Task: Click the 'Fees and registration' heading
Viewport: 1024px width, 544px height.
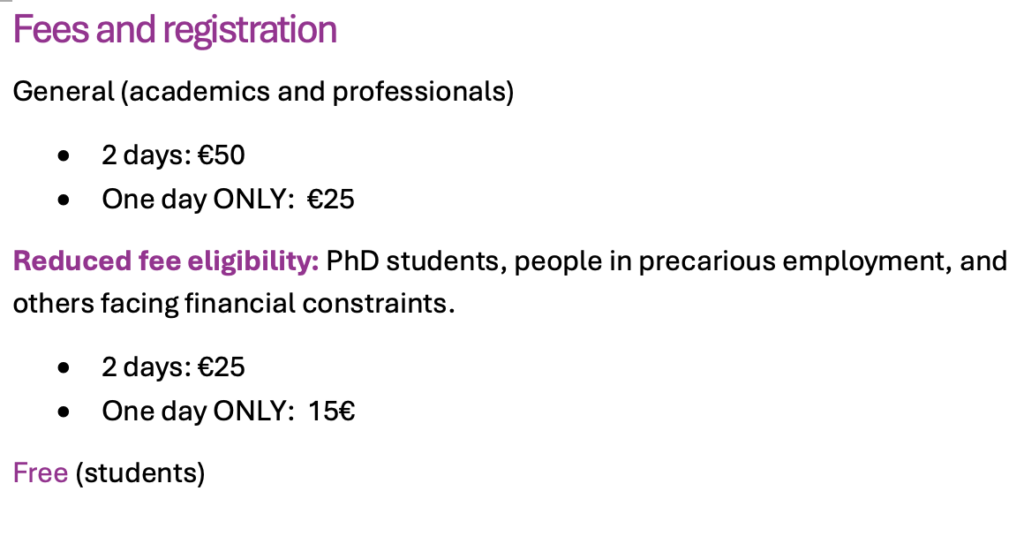Action: pyautogui.click(x=174, y=30)
